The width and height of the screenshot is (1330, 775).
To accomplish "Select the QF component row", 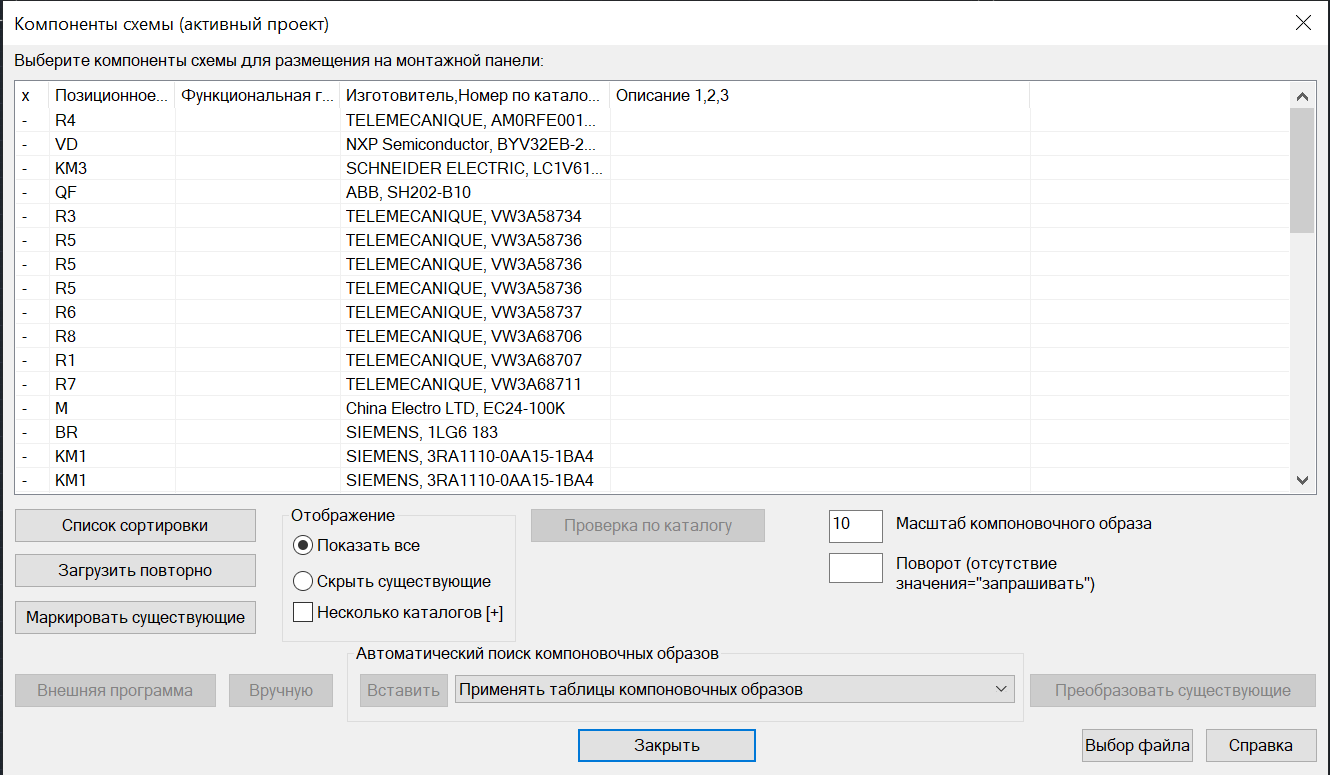I will click(x=652, y=192).
